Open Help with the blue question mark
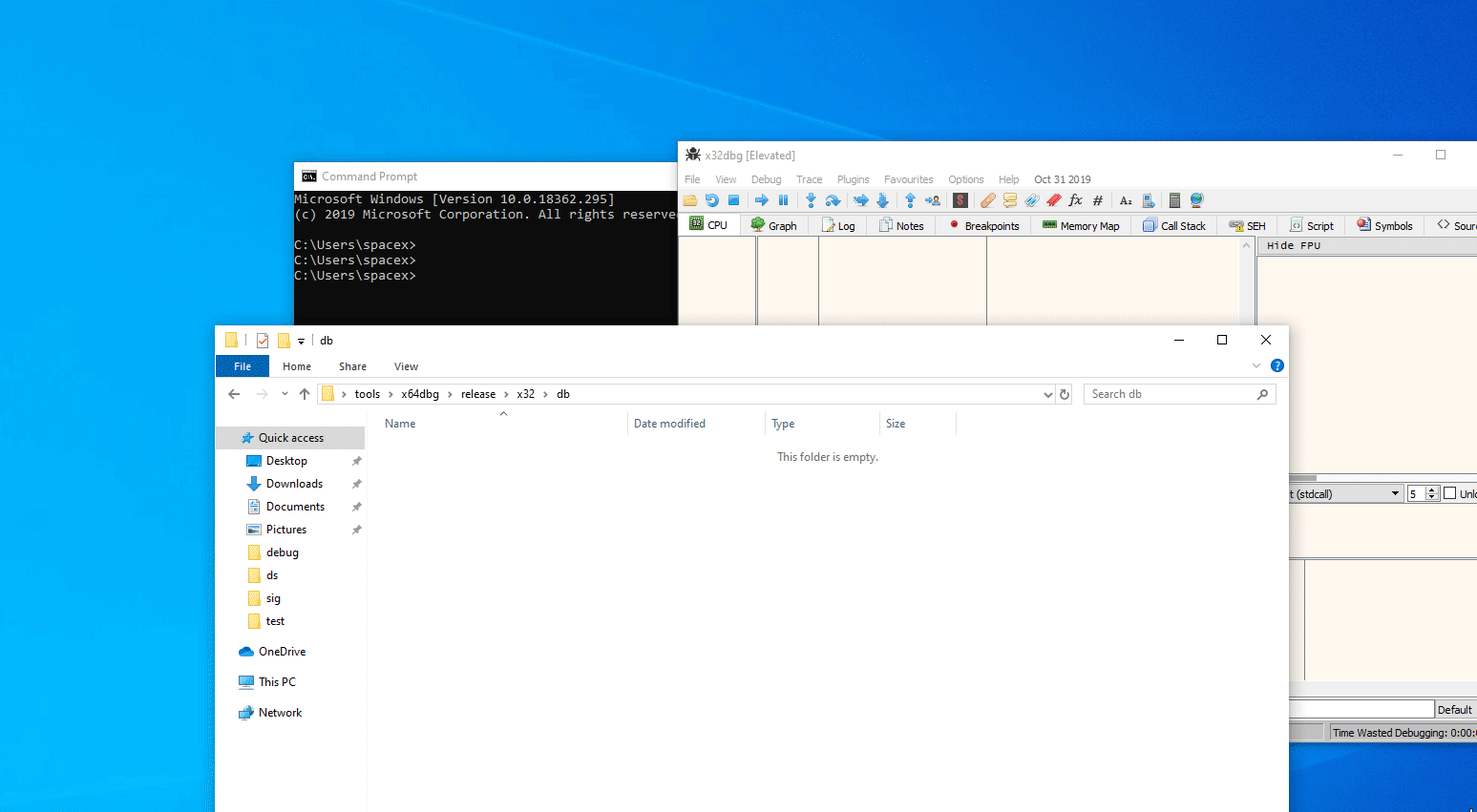 pyautogui.click(x=1277, y=365)
